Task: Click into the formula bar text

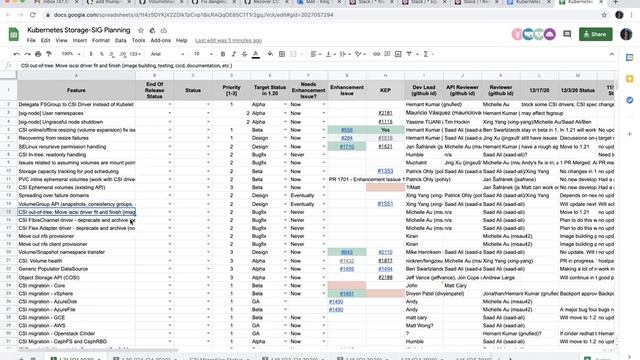Action: [126, 65]
